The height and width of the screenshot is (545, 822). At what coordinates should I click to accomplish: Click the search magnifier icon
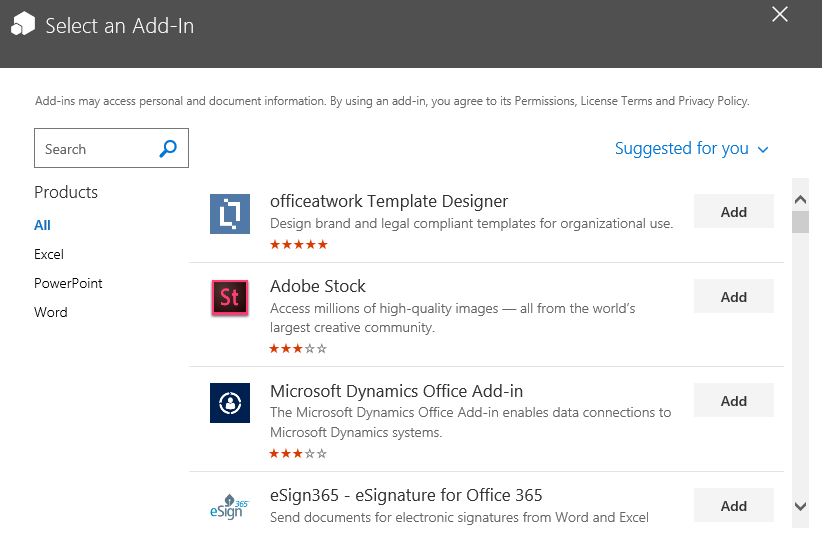coord(168,149)
